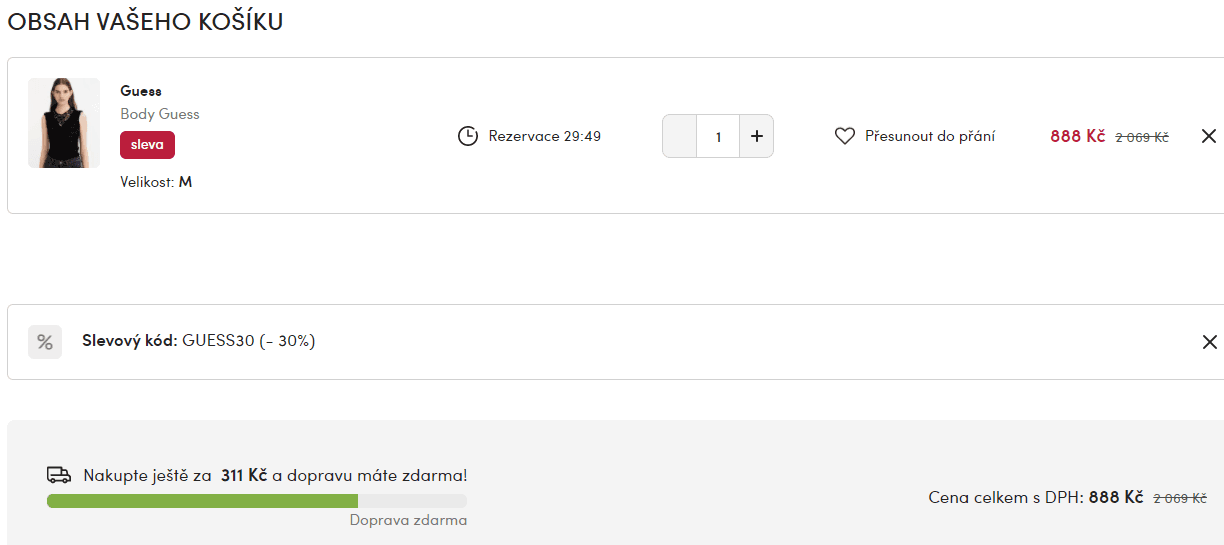Viewport: 1224px width, 545px height.
Task: Click the quantity input field showing 1
Action: 718,136
